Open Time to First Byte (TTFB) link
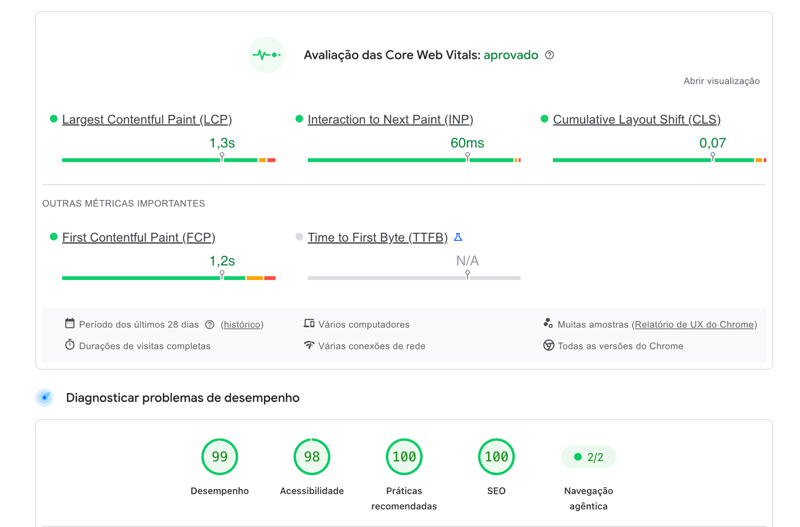This screenshot has height=527, width=800. click(x=378, y=237)
